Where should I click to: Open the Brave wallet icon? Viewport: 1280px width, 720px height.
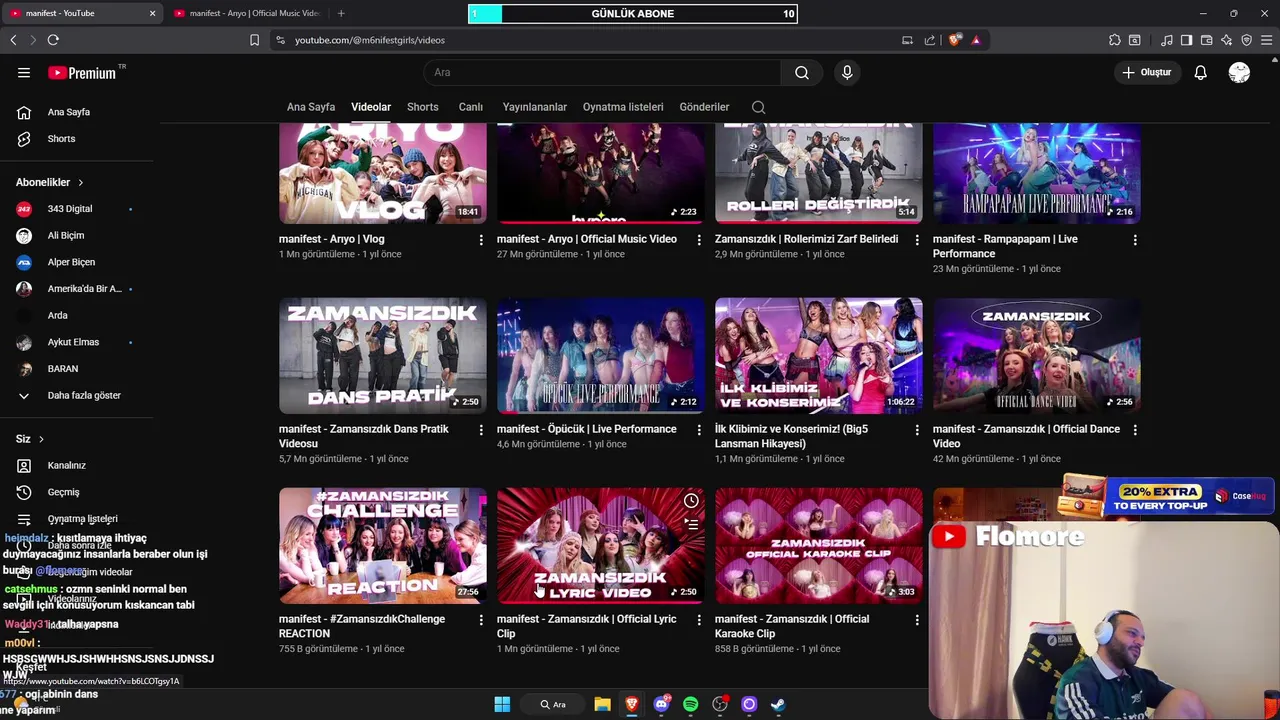point(1206,40)
